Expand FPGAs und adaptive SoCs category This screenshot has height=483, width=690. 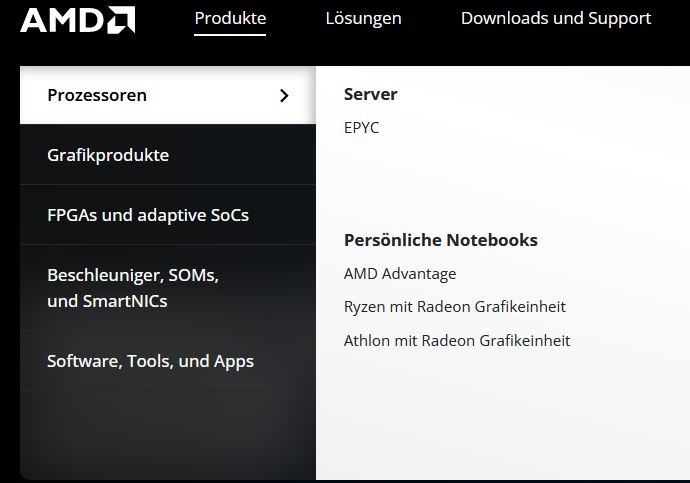[x=168, y=215]
